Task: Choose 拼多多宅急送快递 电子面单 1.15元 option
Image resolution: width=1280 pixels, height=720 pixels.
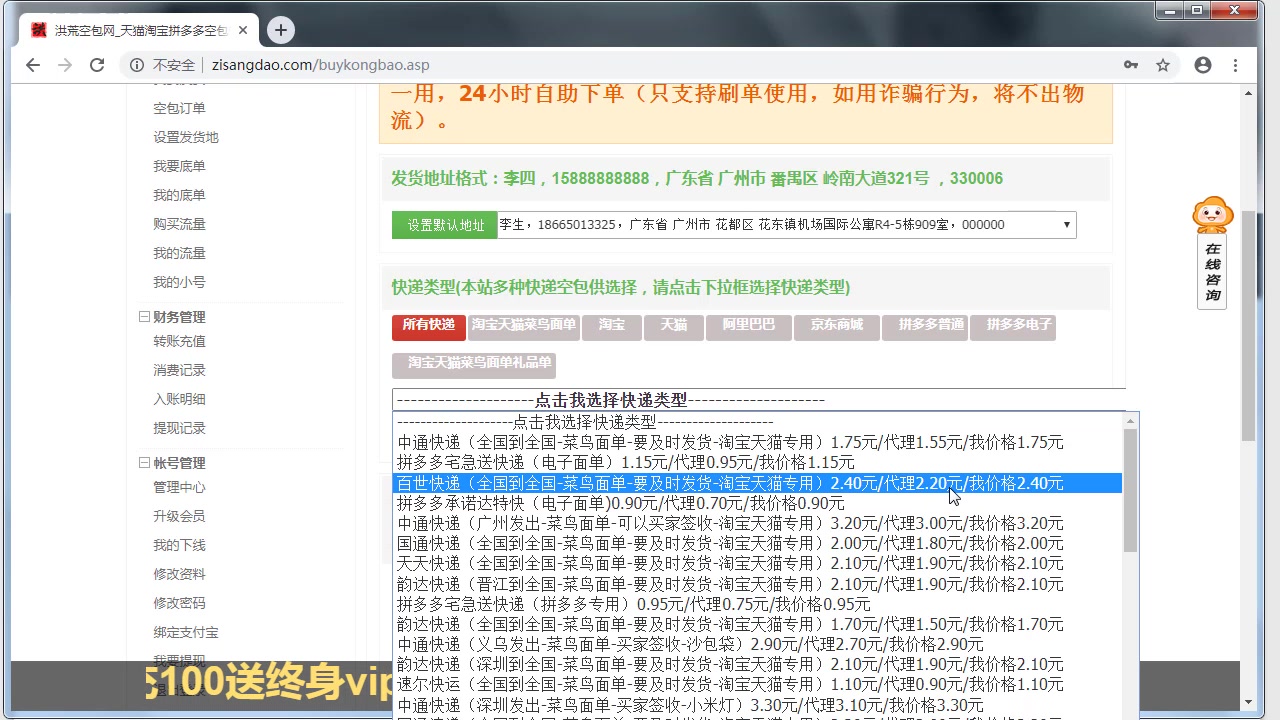Action: 757,463
